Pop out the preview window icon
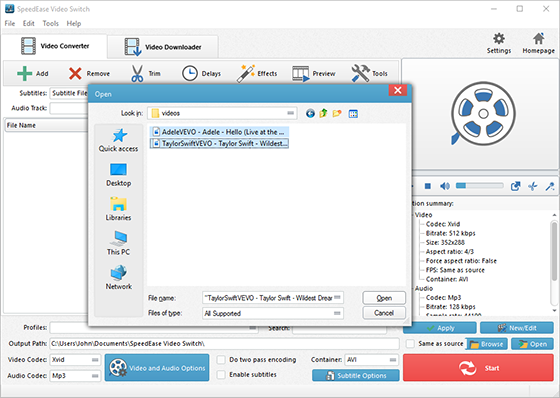The width and height of the screenshot is (560, 398). click(515, 186)
